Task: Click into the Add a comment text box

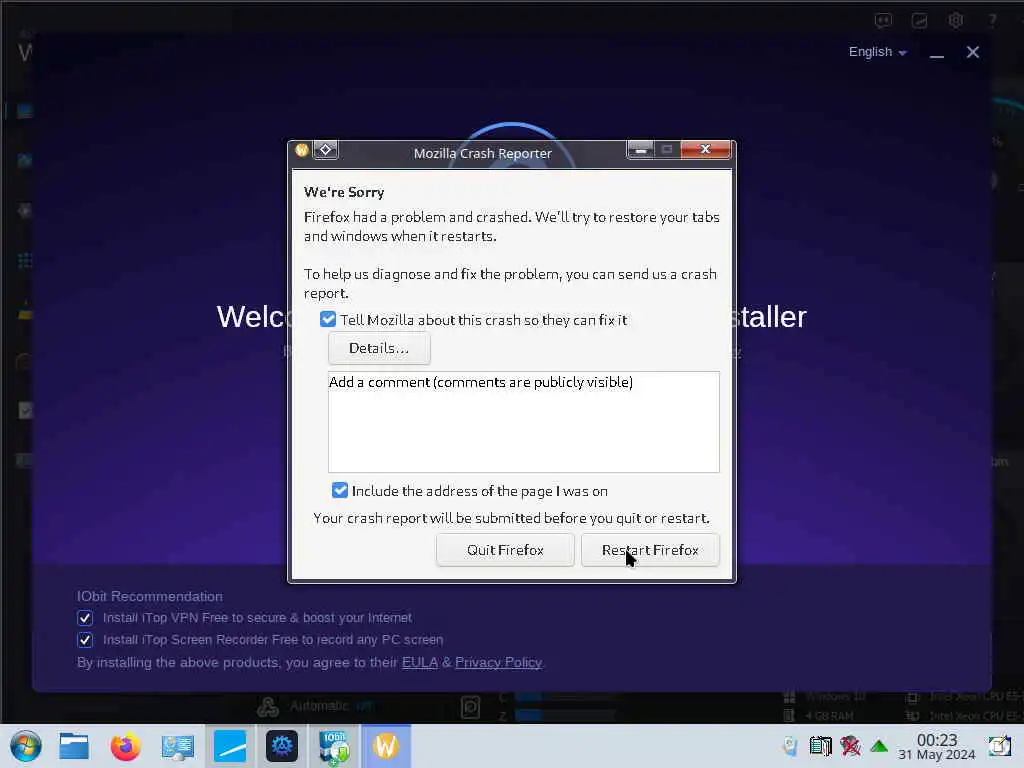Action: pos(524,422)
